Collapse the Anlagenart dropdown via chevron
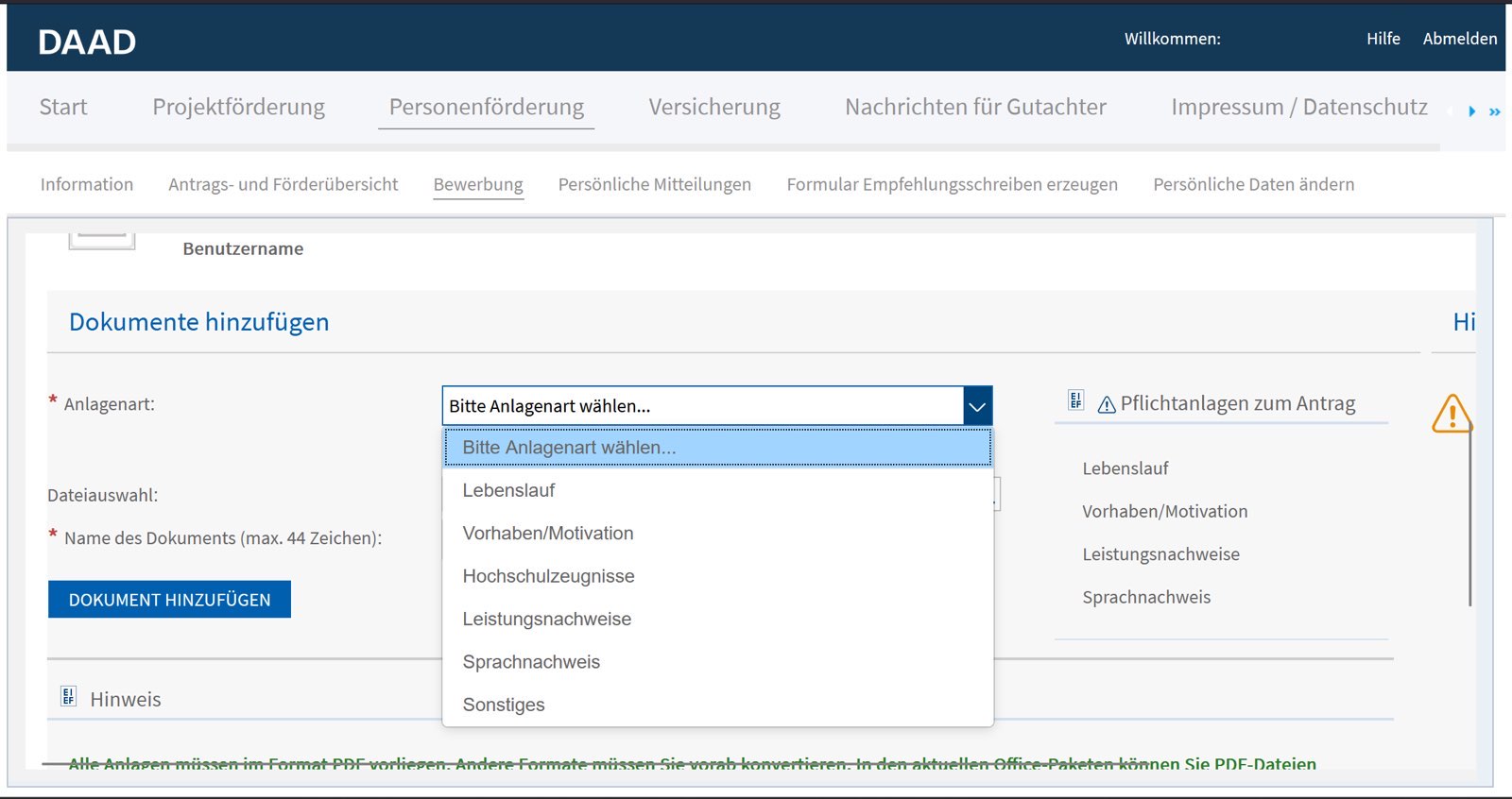This screenshot has width=1512, height=799. (x=977, y=406)
